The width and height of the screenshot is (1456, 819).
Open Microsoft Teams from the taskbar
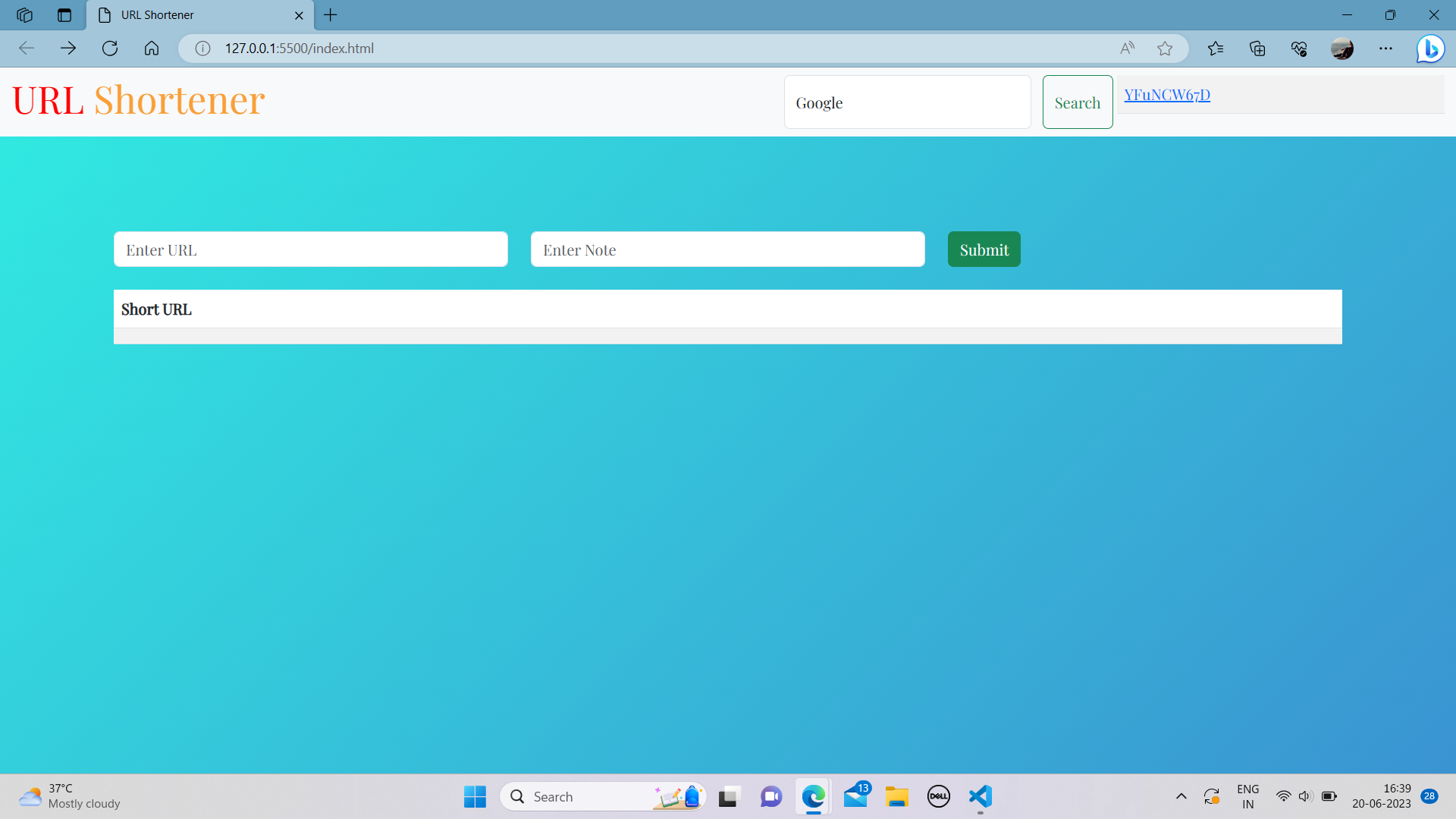click(x=770, y=797)
